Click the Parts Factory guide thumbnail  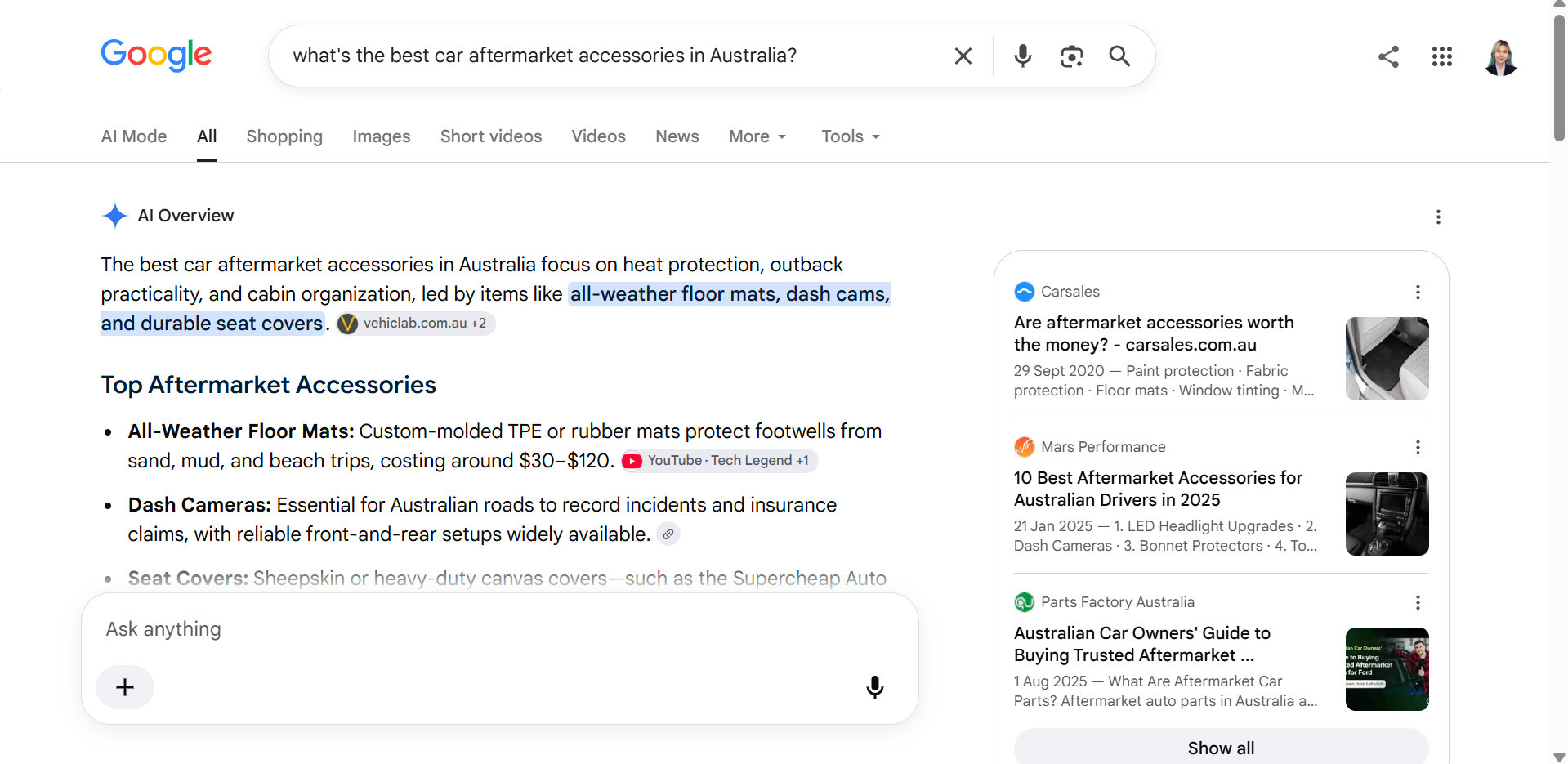click(x=1387, y=669)
